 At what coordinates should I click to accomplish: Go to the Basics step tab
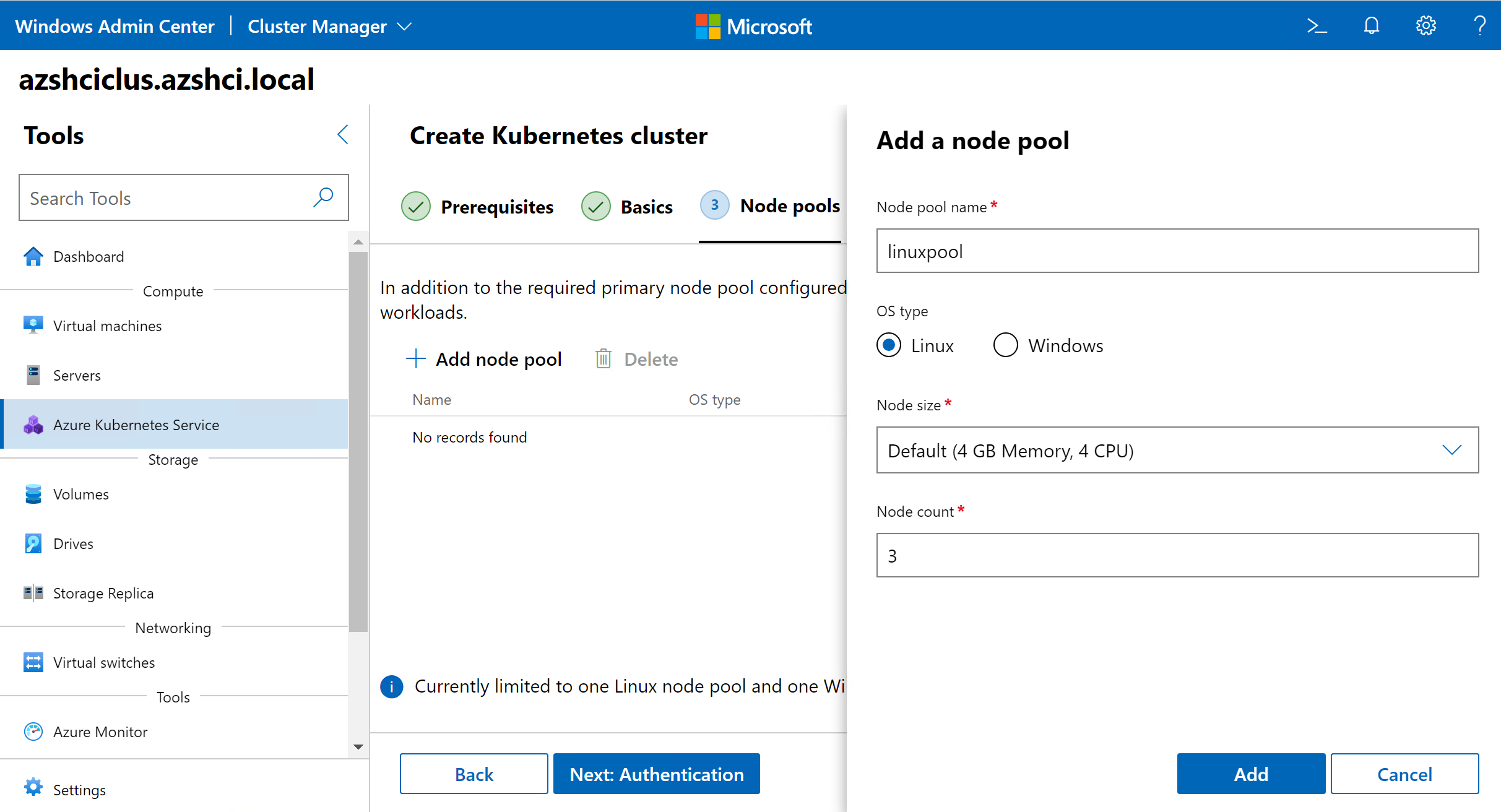[x=627, y=207]
